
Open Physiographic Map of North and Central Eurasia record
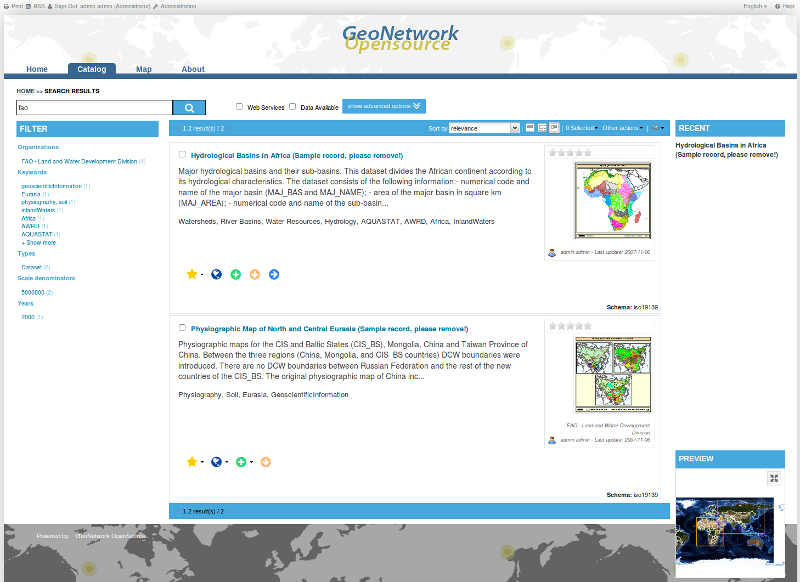[x=330, y=329]
